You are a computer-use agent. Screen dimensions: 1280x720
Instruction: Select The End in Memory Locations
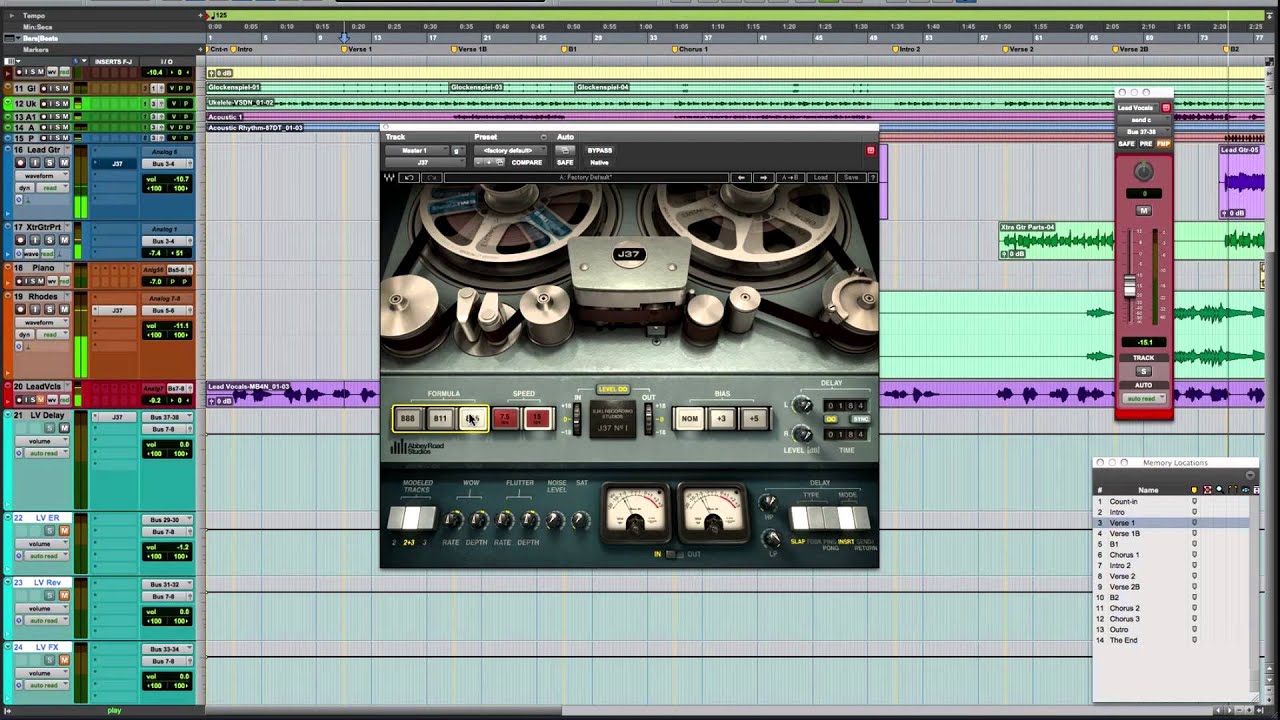point(1123,640)
